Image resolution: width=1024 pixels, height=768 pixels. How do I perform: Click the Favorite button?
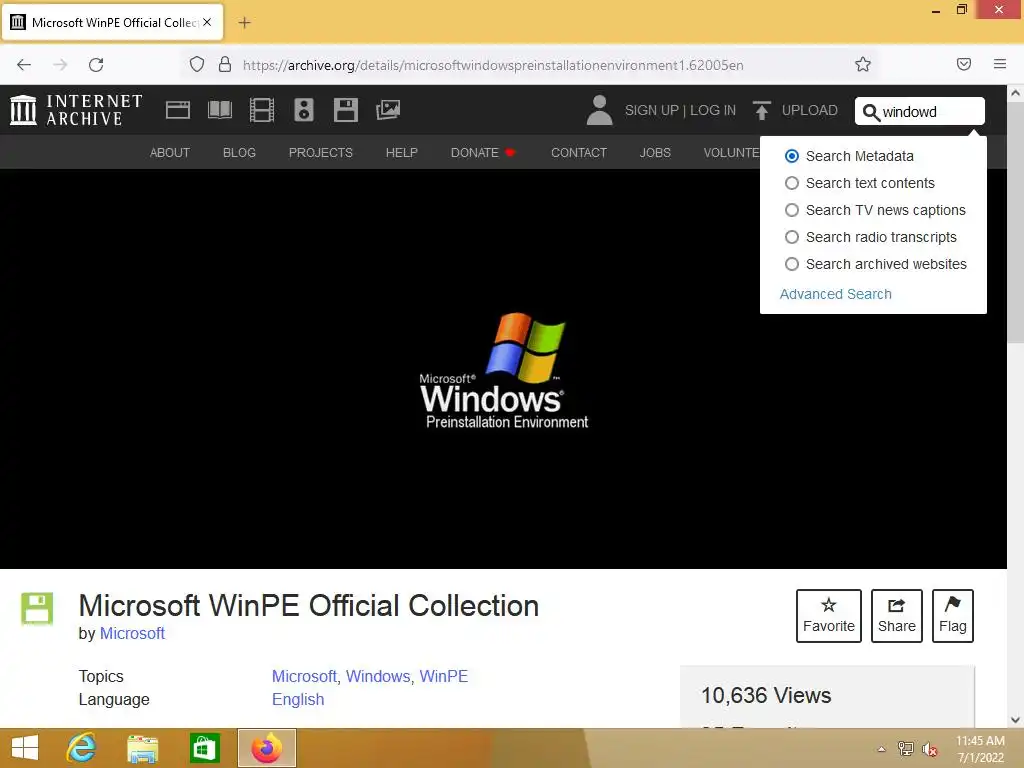coord(829,616)
